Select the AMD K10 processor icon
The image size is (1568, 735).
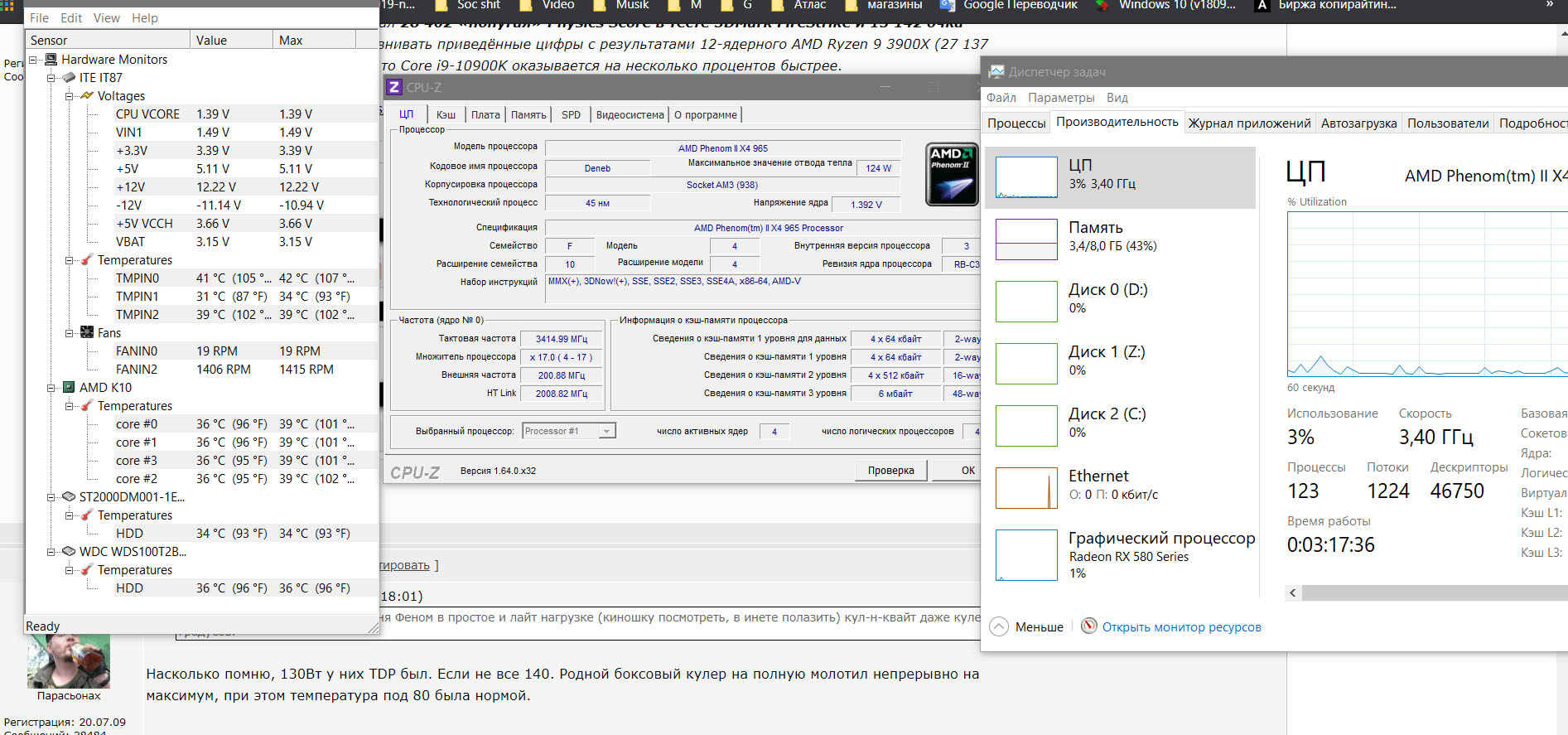[x=70, y=388]
